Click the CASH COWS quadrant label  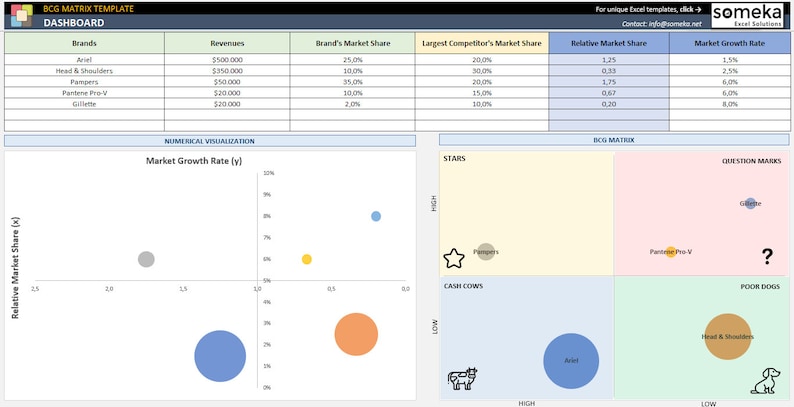(463, 286)
